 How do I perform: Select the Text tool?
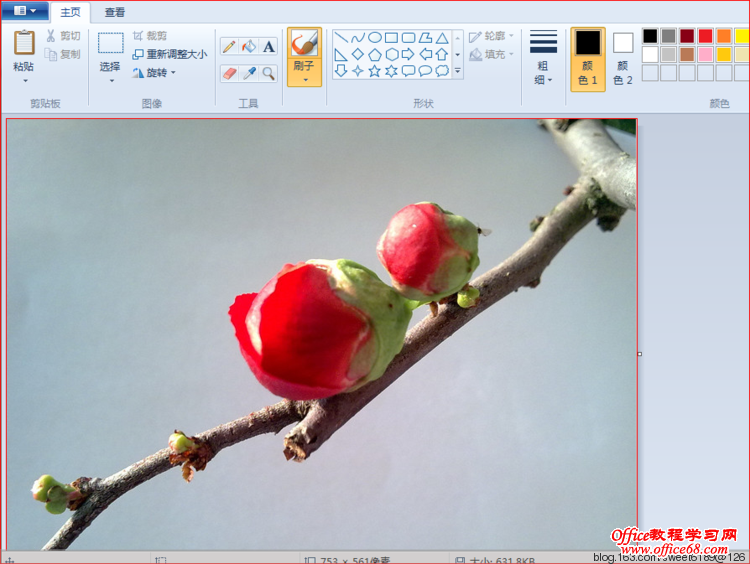point(269,47)
